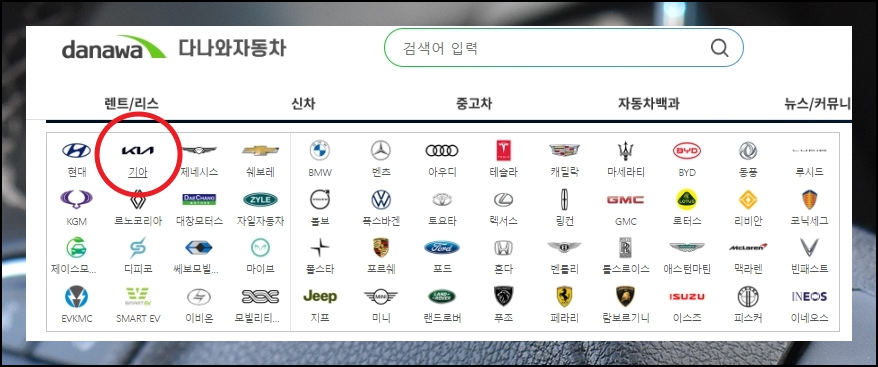Select the Ford 포드 logo
Screen dimensions: 878x367
tap(442, 247)
